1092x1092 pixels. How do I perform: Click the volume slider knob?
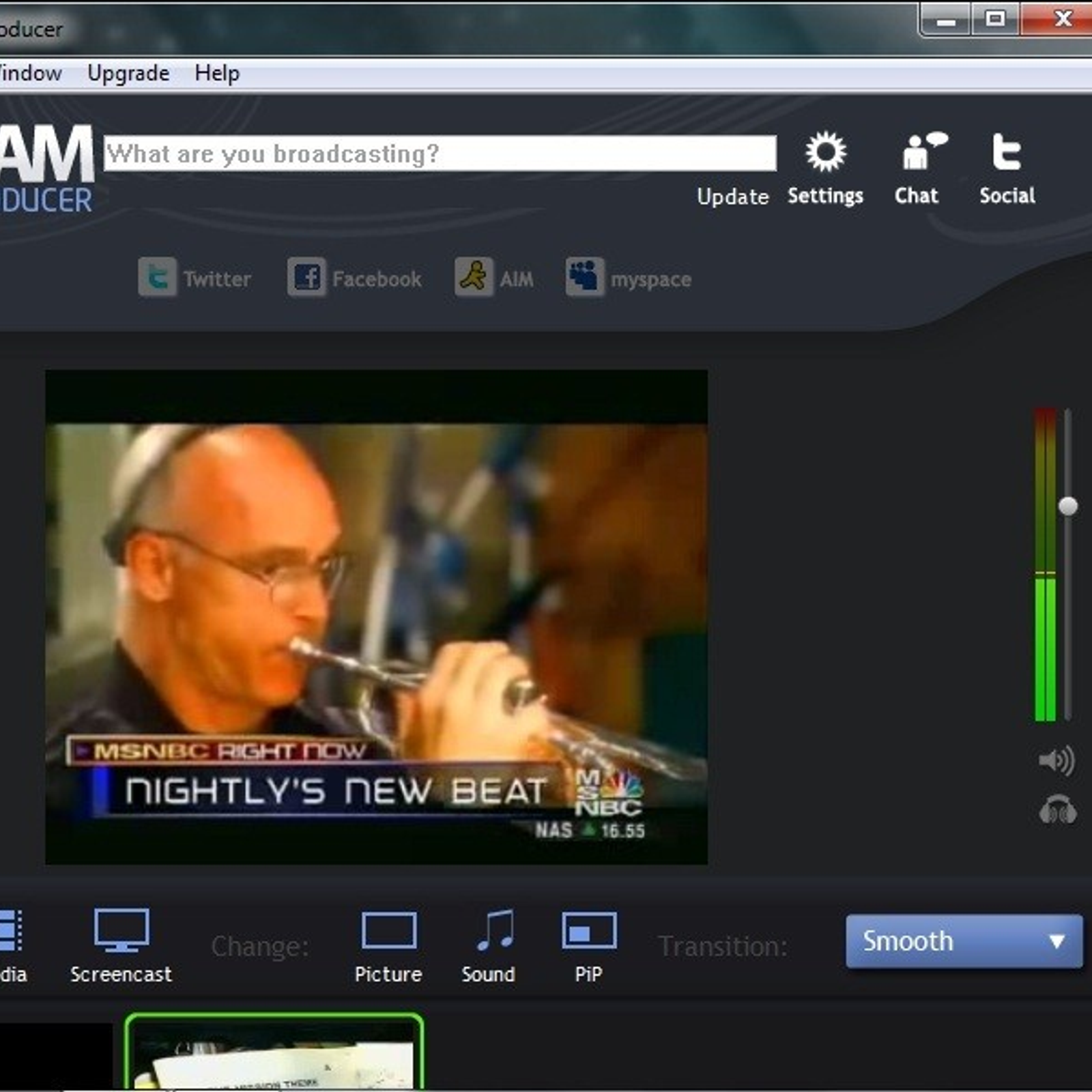pyautogui.click(x=1068, y=506)
